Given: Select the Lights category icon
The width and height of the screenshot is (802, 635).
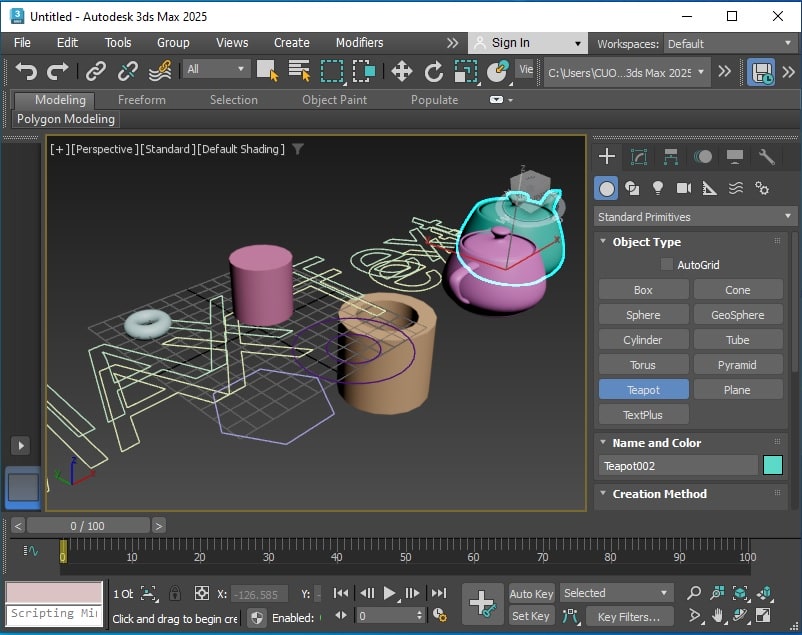Looking at the screenshot, I should [658, 188].
